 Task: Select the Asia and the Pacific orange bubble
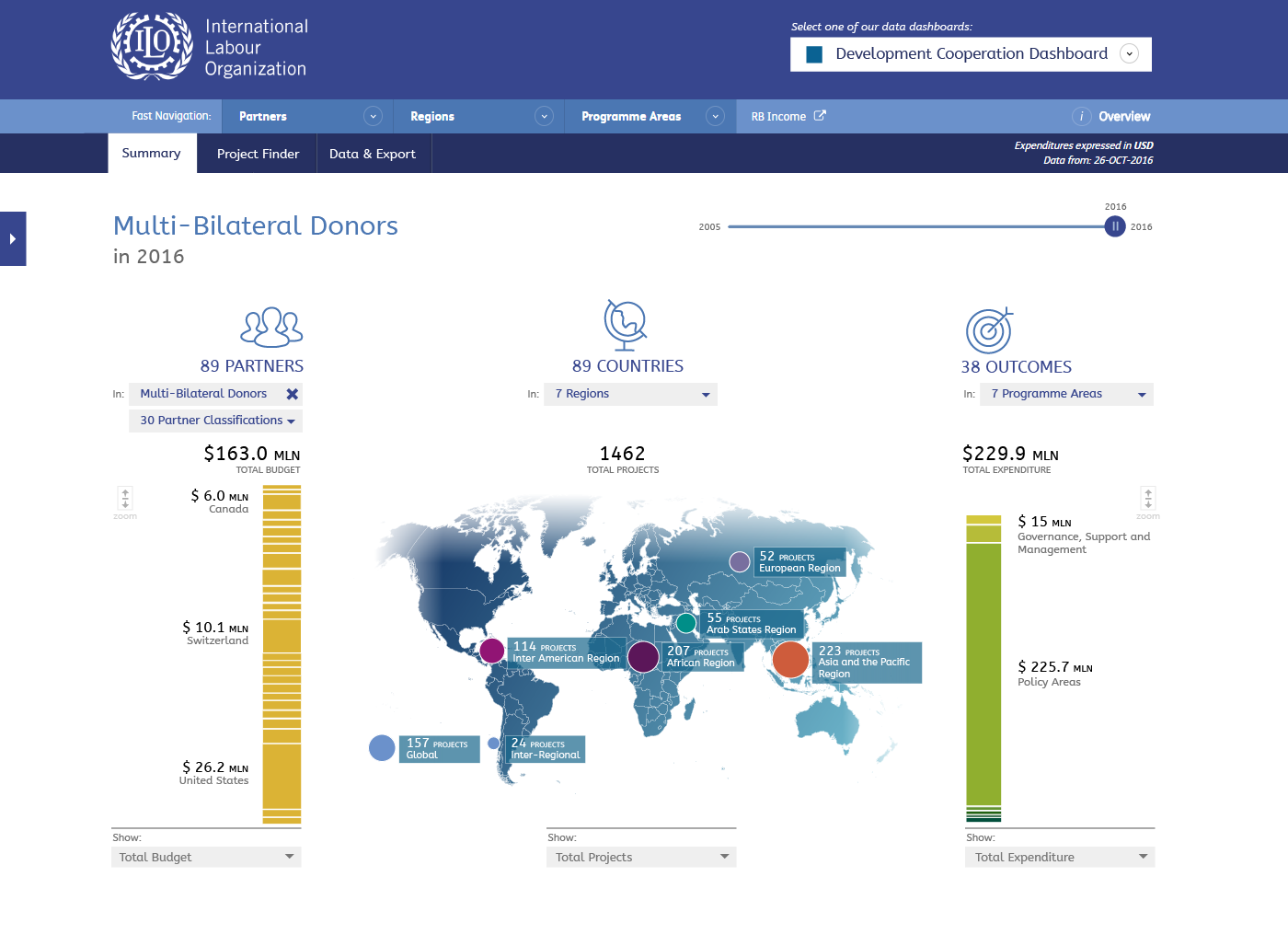coord(790,660)
